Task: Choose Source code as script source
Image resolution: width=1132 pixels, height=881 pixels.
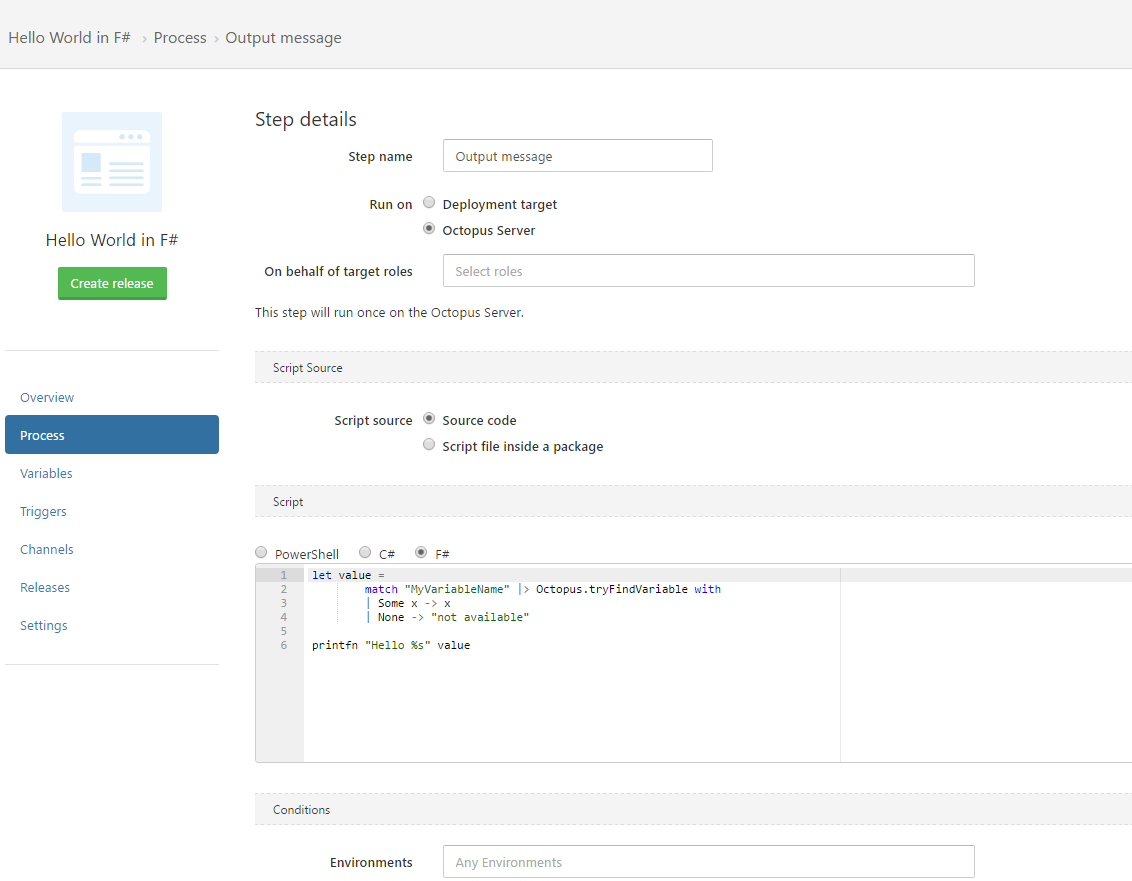Action: pos(429,419)
